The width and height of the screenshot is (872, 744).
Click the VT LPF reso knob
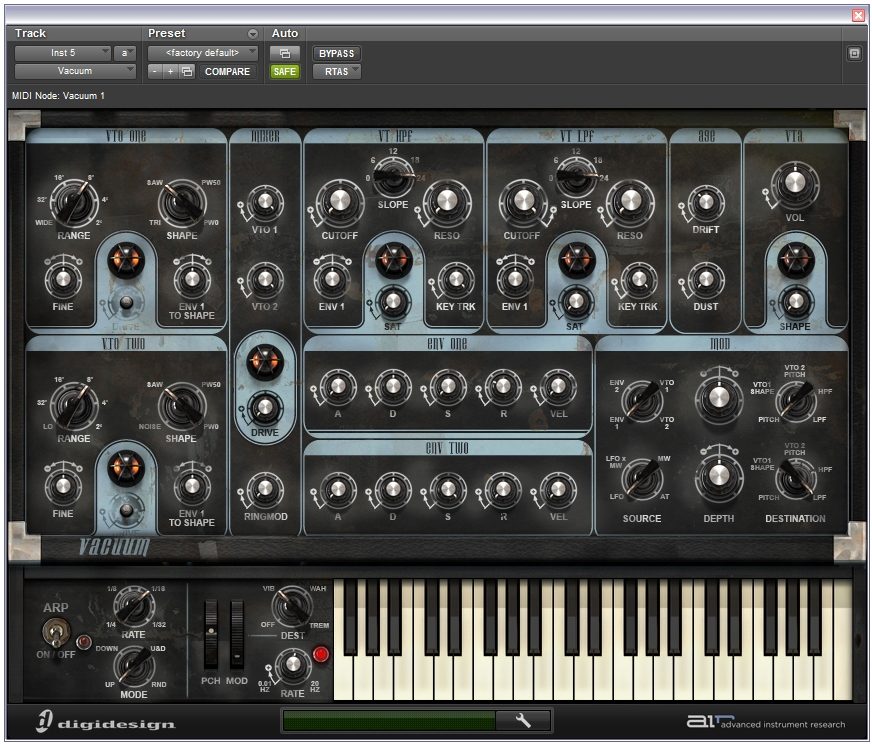pyautogui.click(x=630, y=202)
